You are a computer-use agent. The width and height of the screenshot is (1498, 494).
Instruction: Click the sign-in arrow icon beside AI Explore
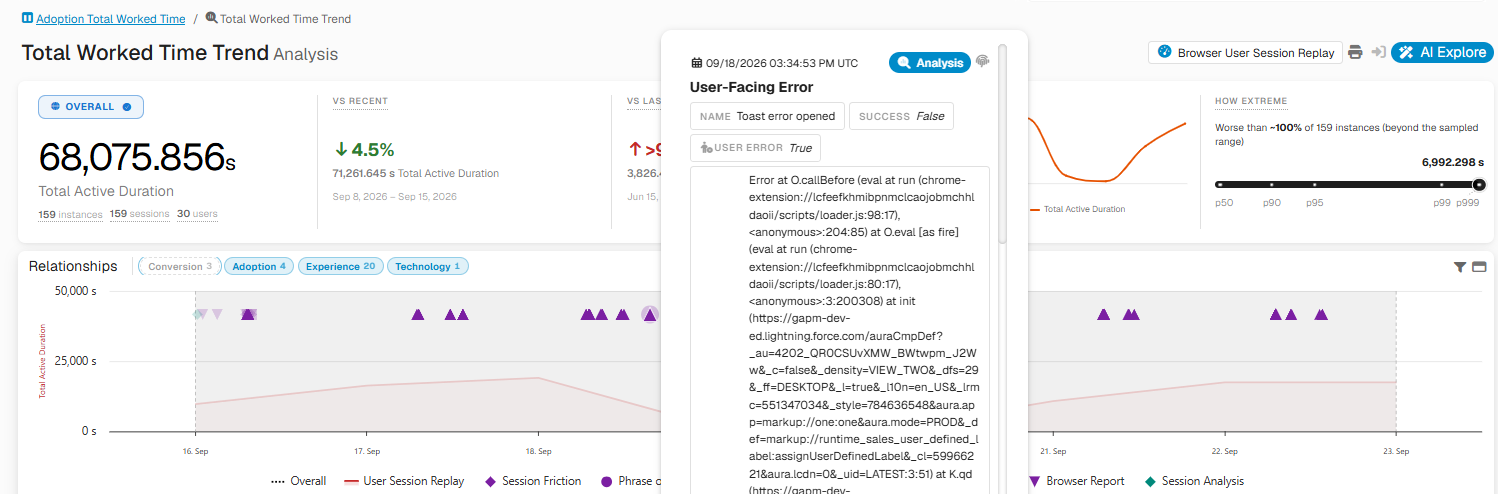[1378, 52]
